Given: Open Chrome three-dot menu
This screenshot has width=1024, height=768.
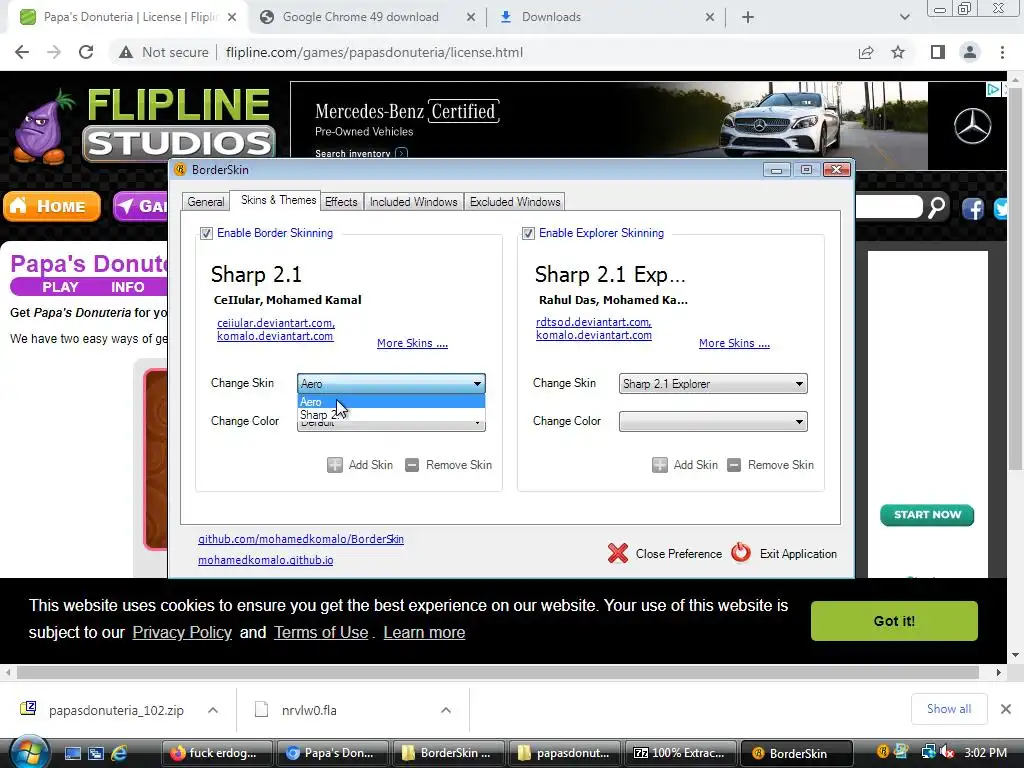Looking at the screenshot, I should (x=1002, y=52).
